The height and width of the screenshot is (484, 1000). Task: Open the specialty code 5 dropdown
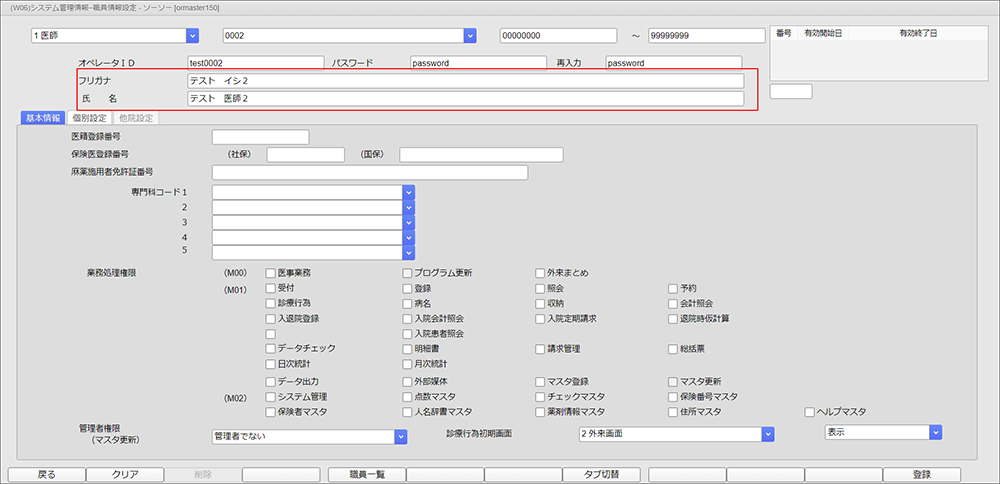point(409,253)
